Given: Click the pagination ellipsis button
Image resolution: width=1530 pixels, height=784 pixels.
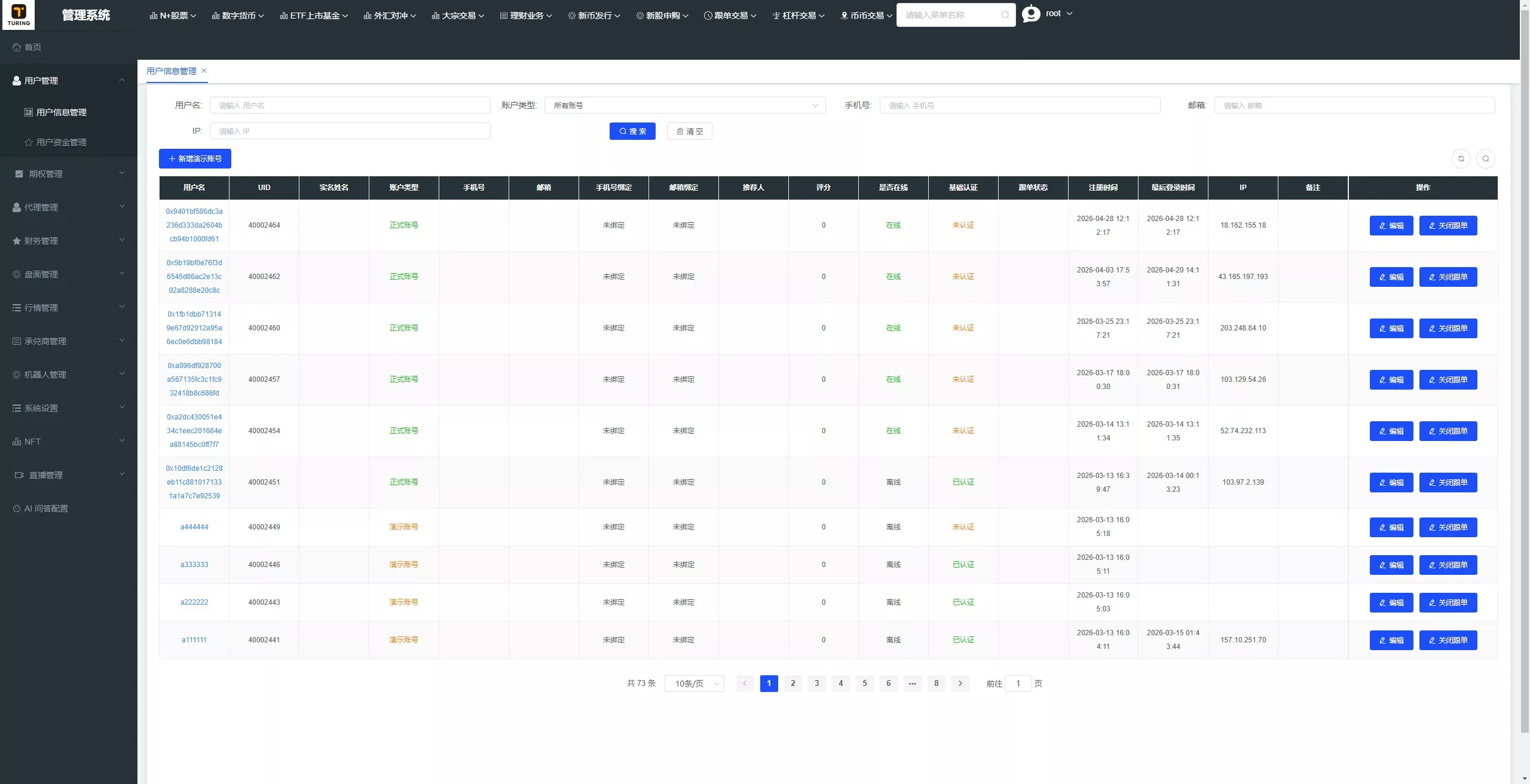Looking at the screenshot, I should [913, 683].
